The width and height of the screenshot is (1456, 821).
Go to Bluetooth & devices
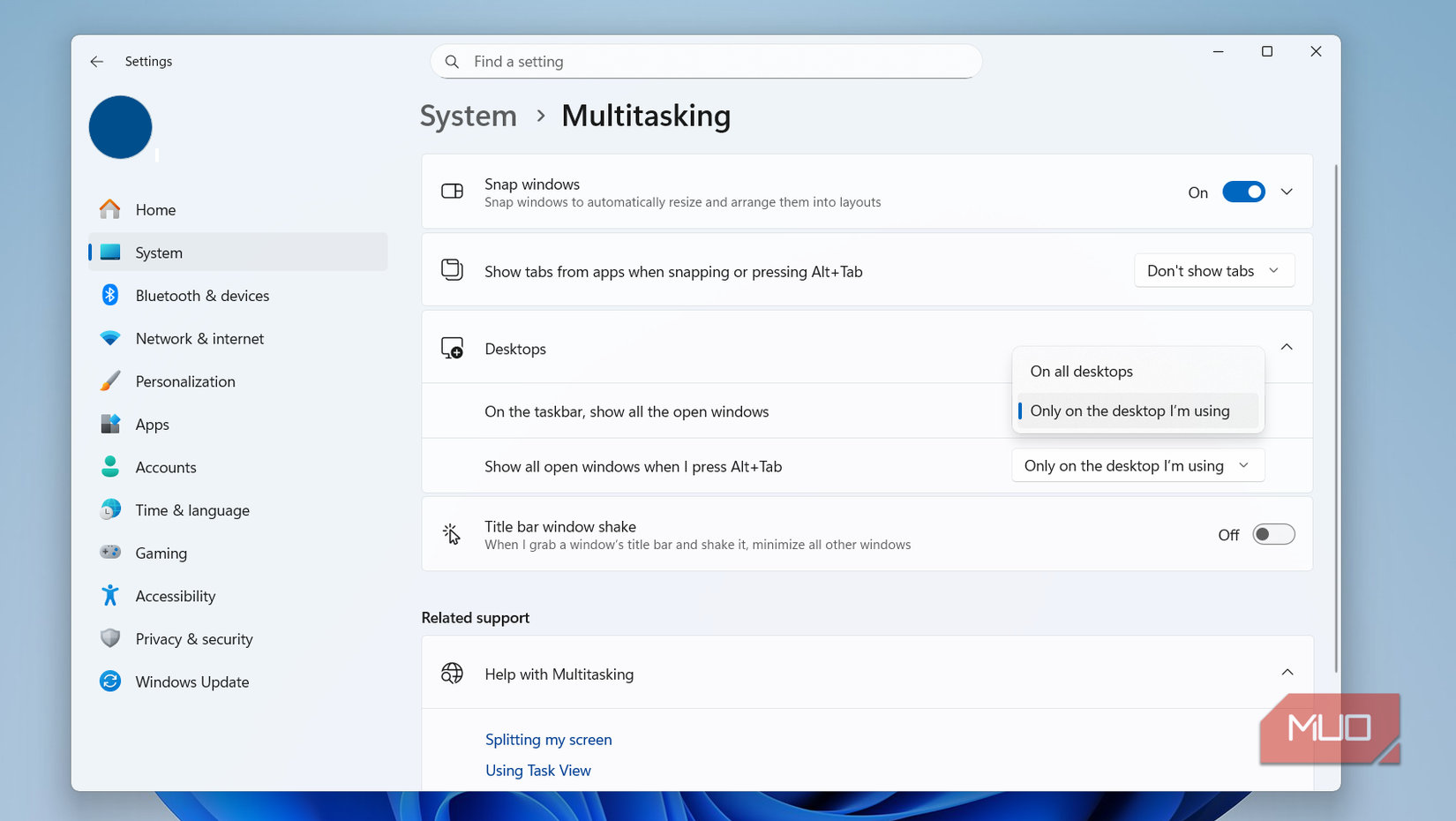tap(237, 295)
